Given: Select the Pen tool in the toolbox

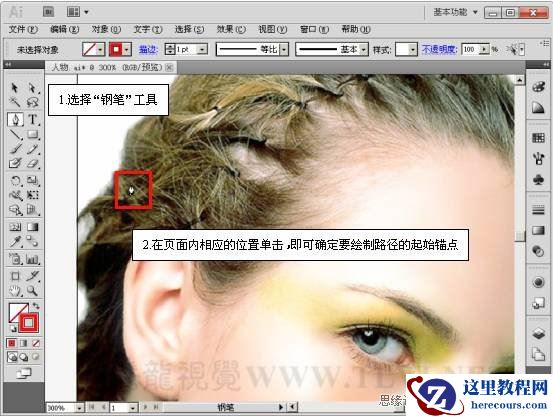Looking at the screenshot, I should 15,120.
